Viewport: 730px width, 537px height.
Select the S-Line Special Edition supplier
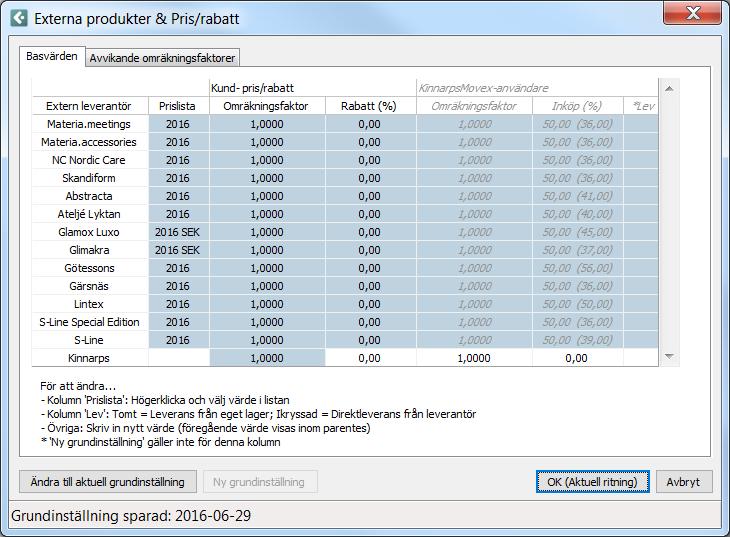coord(89,322)
